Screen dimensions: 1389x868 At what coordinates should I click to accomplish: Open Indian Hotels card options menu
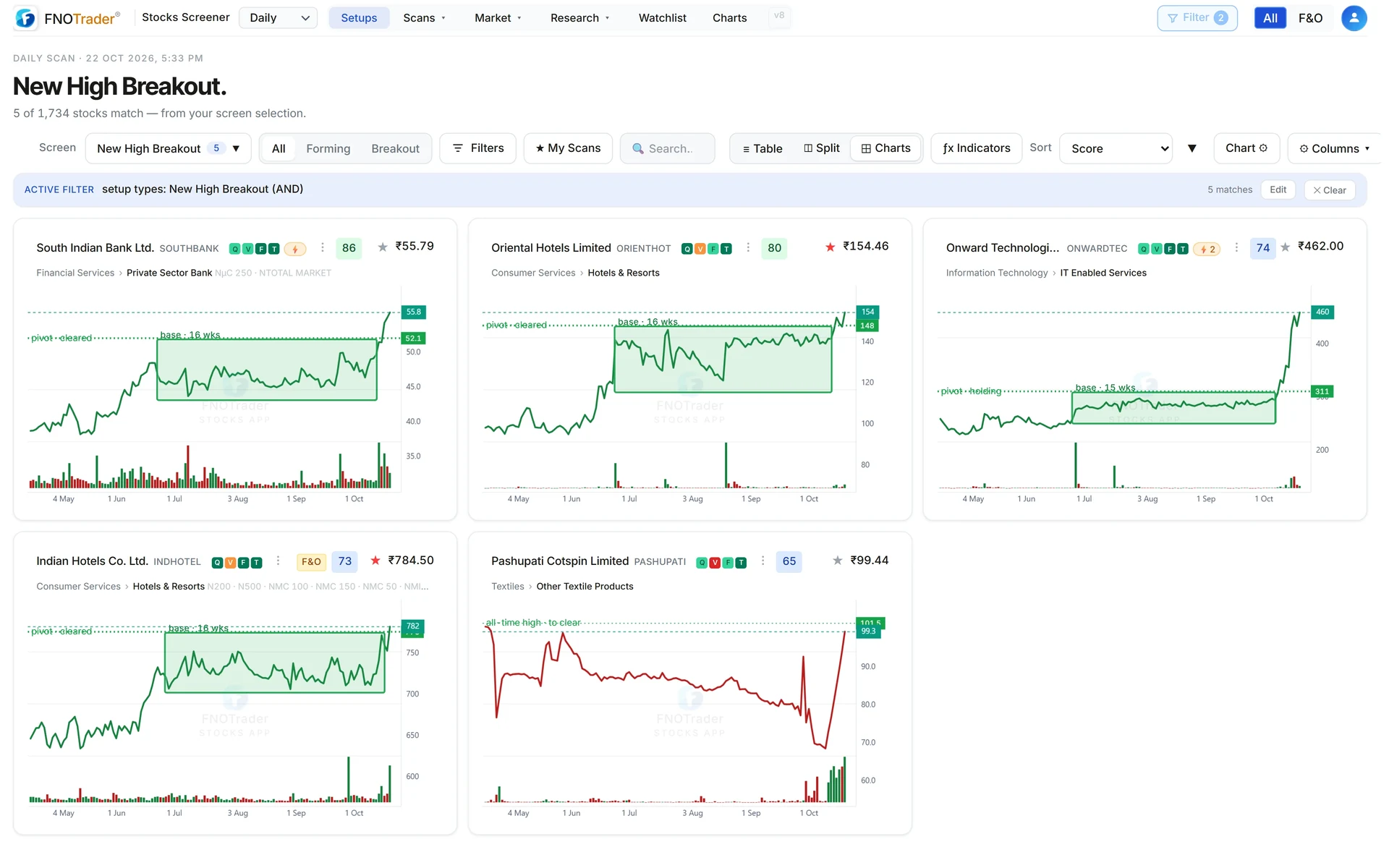pyautogui.click(x=278, y=561)
